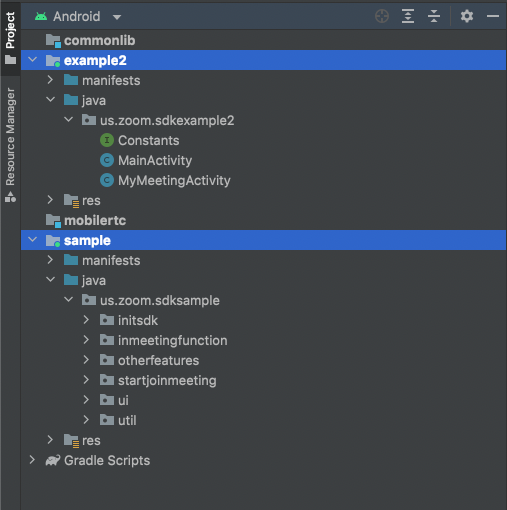The image size is (507, 510).
Task: Expand the res folder under sample
Action: pyautogui.click(x=50, y=440)
